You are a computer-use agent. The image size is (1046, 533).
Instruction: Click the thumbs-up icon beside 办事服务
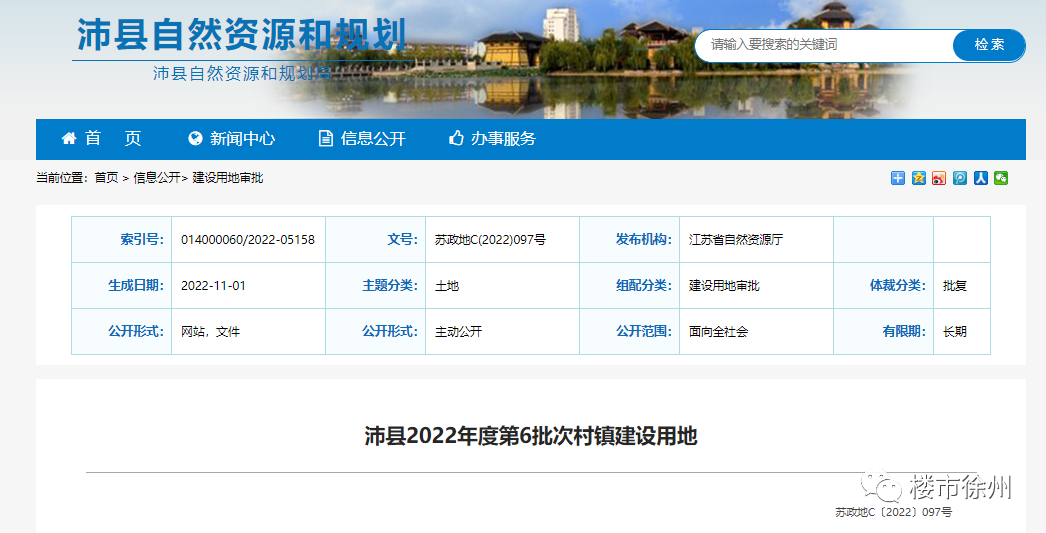pyautogui.click(x=456, y=138)
